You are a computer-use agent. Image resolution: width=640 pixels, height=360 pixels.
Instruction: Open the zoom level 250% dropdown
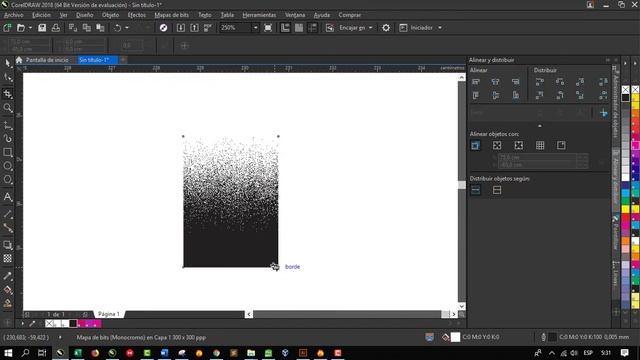click(256, 28)
